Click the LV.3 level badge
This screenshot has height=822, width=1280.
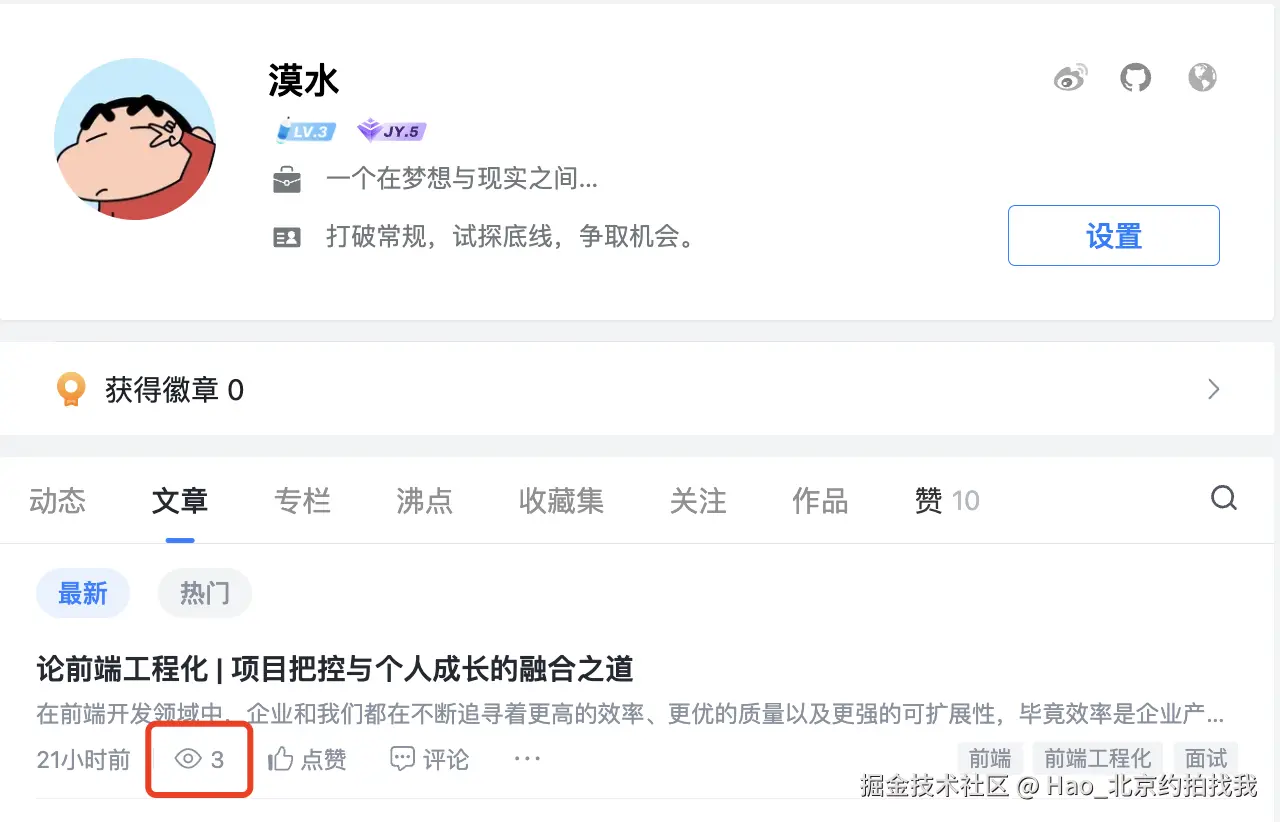[304, 130]
